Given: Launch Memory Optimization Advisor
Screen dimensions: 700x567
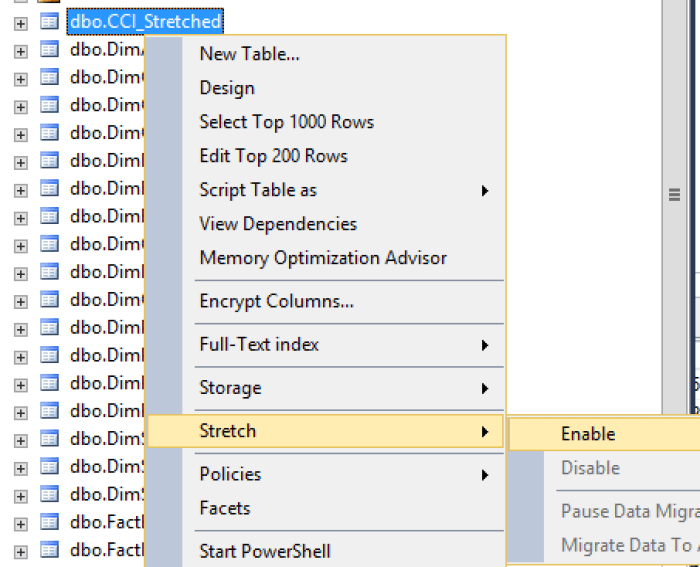Looking at the screenshot, I should pyautogui.click(x=323, y=258).
